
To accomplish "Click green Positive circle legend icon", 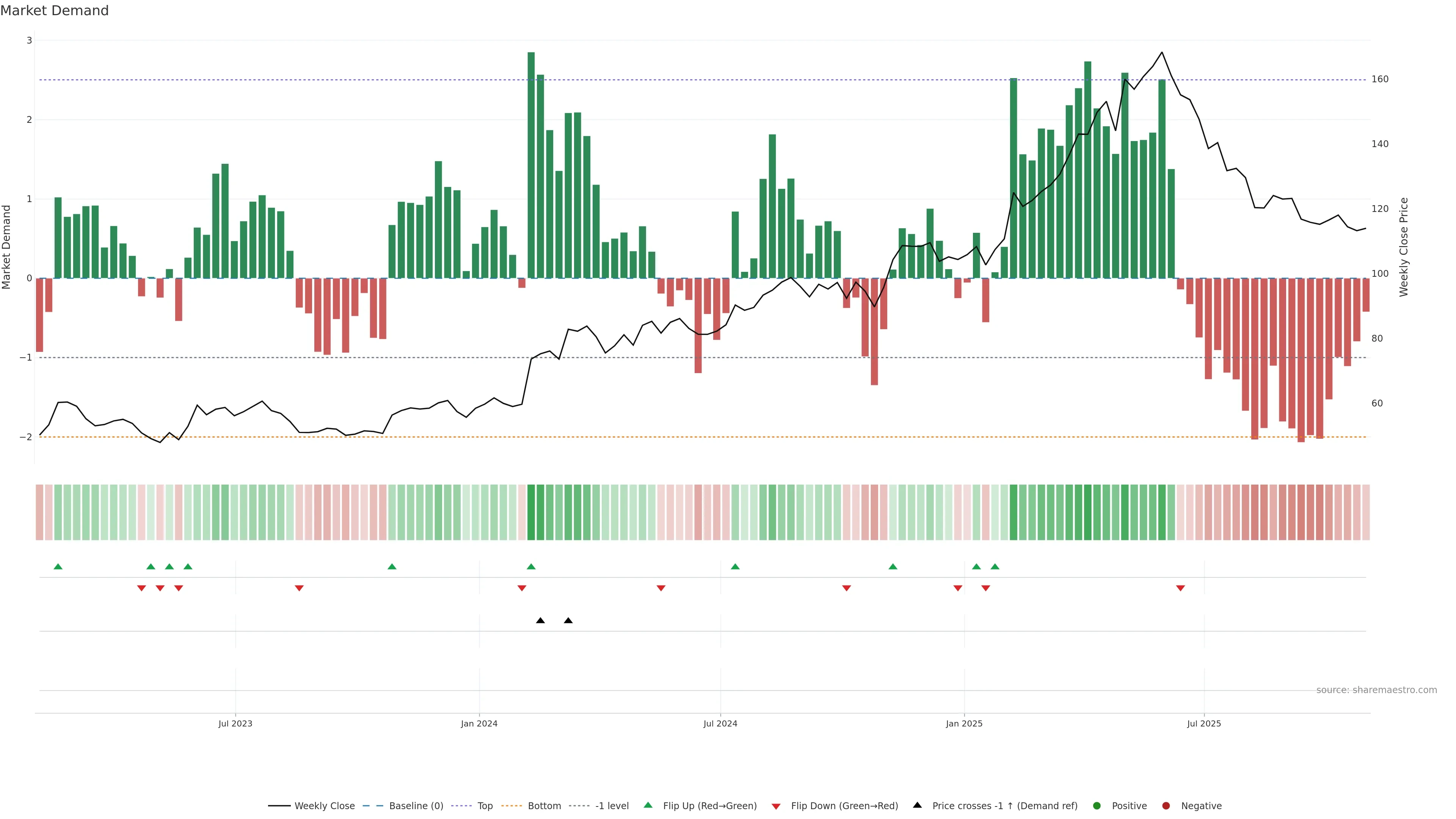I will [x=1097, y=805].
